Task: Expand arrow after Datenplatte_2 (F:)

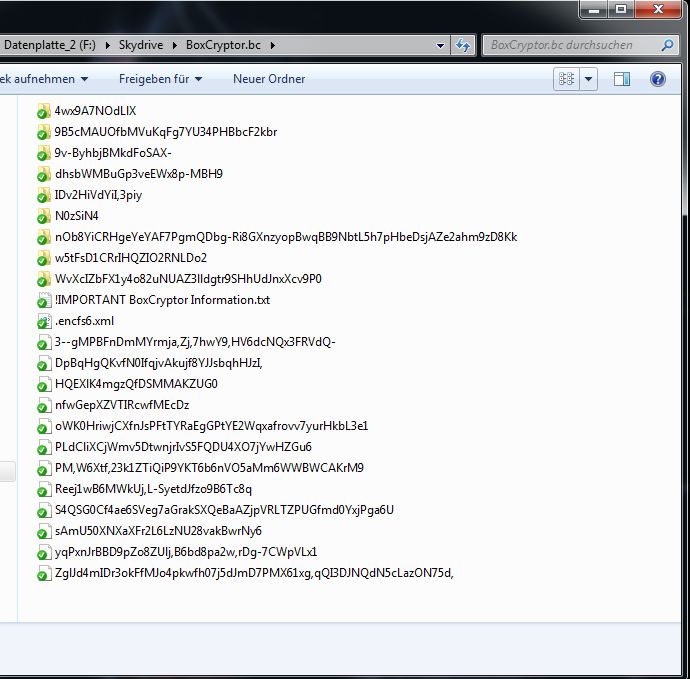Action: 107,45
